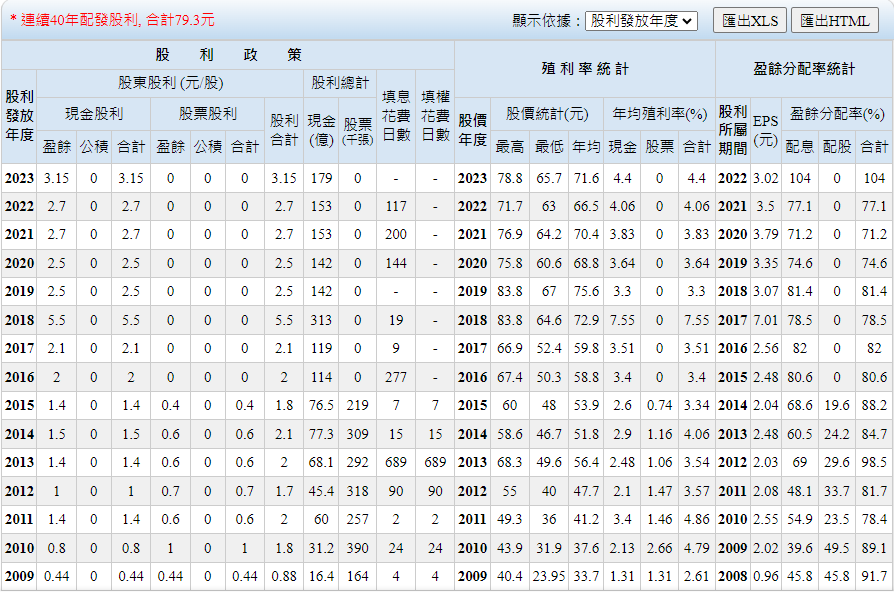Click the 年均殖利率(%) column header

659,114
